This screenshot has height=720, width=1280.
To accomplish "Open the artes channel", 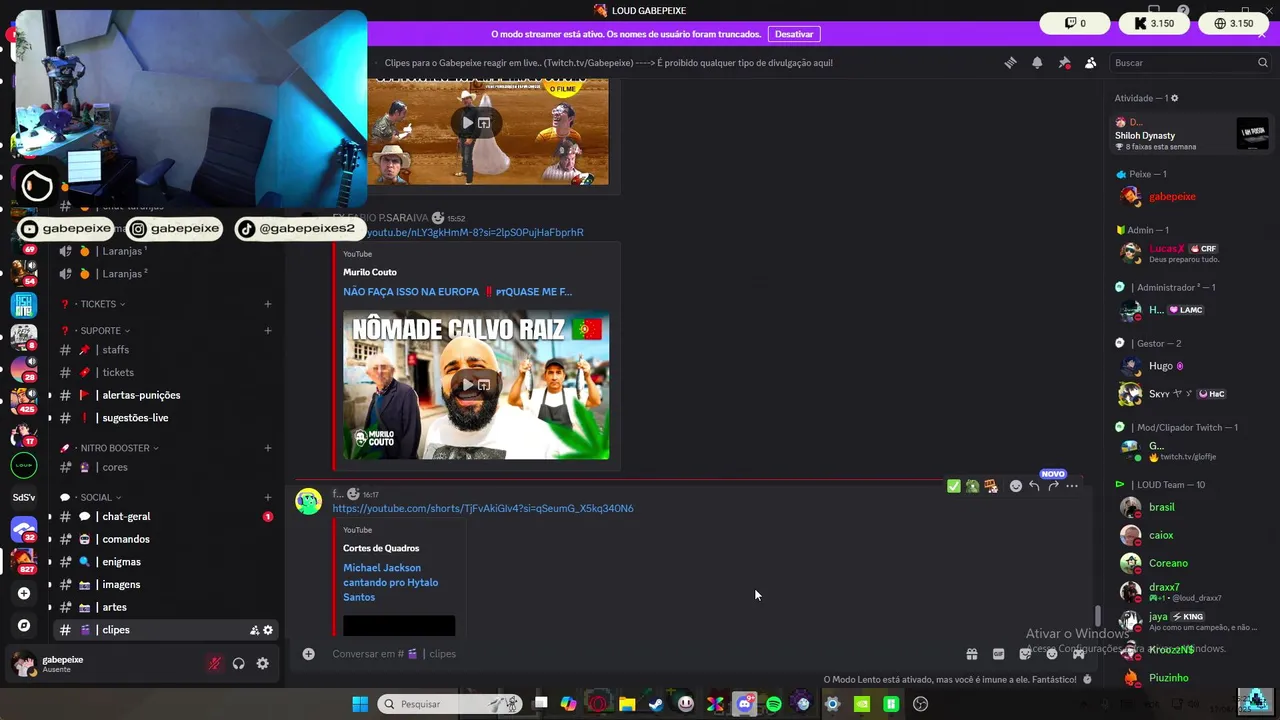I will point(165,607).
